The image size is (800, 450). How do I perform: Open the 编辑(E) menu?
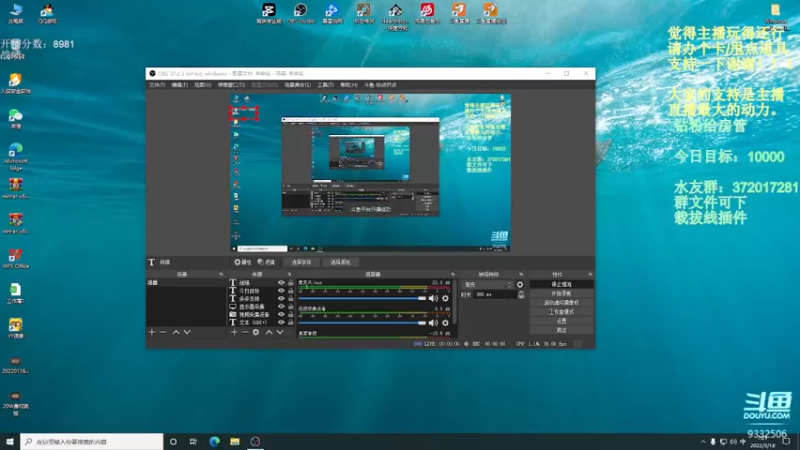point(180,85)
